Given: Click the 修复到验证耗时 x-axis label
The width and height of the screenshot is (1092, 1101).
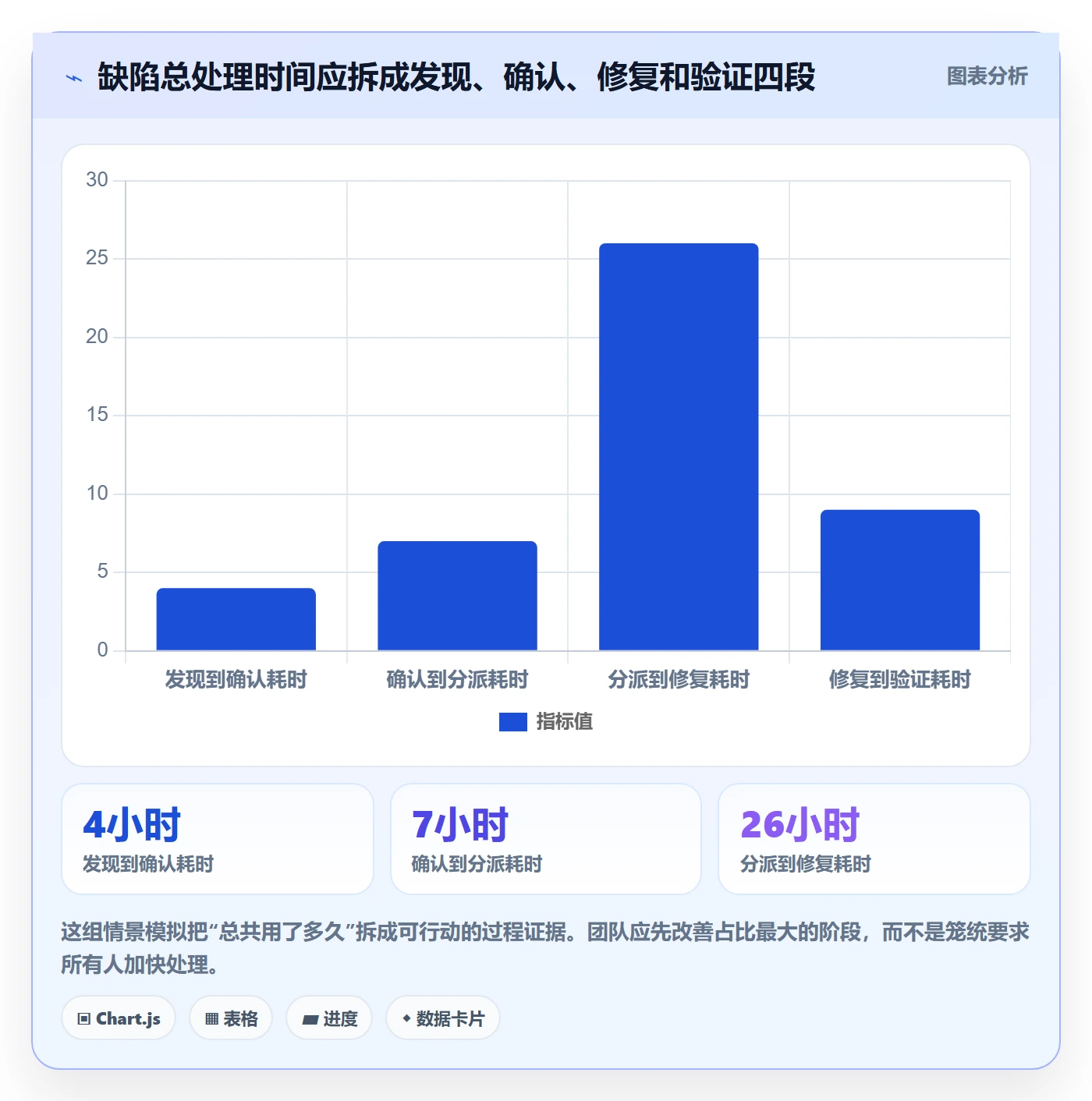Looking at the screenshot, I should click(x=900, y=680).
